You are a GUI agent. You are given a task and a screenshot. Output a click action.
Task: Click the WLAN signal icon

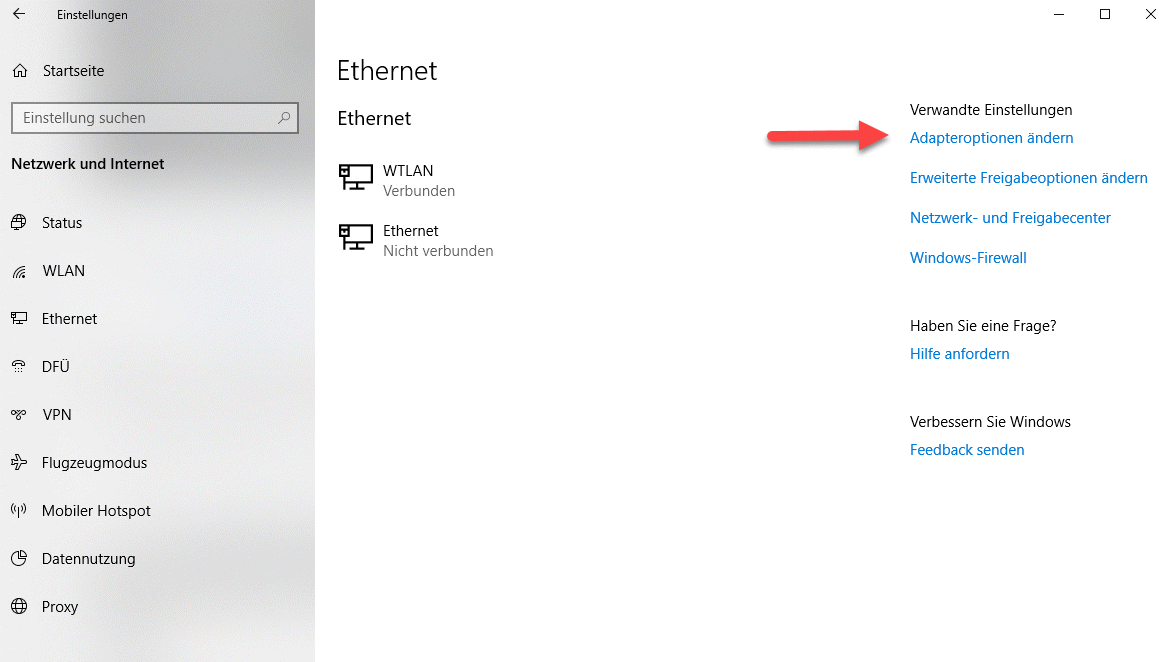click(x=19, y=271)
